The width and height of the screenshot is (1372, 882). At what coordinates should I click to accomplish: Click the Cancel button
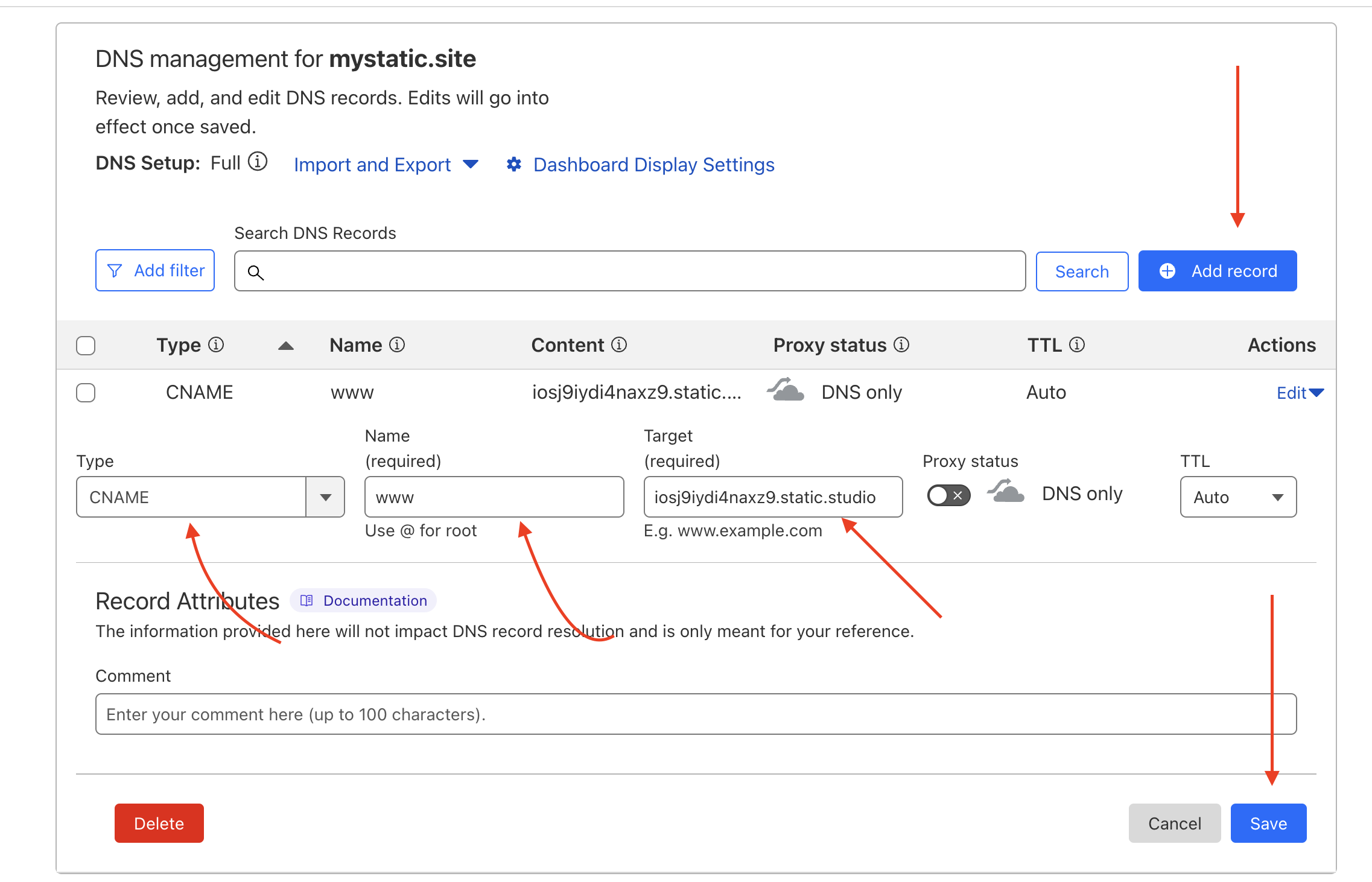pyautogui.click(x=1174, y=823)
